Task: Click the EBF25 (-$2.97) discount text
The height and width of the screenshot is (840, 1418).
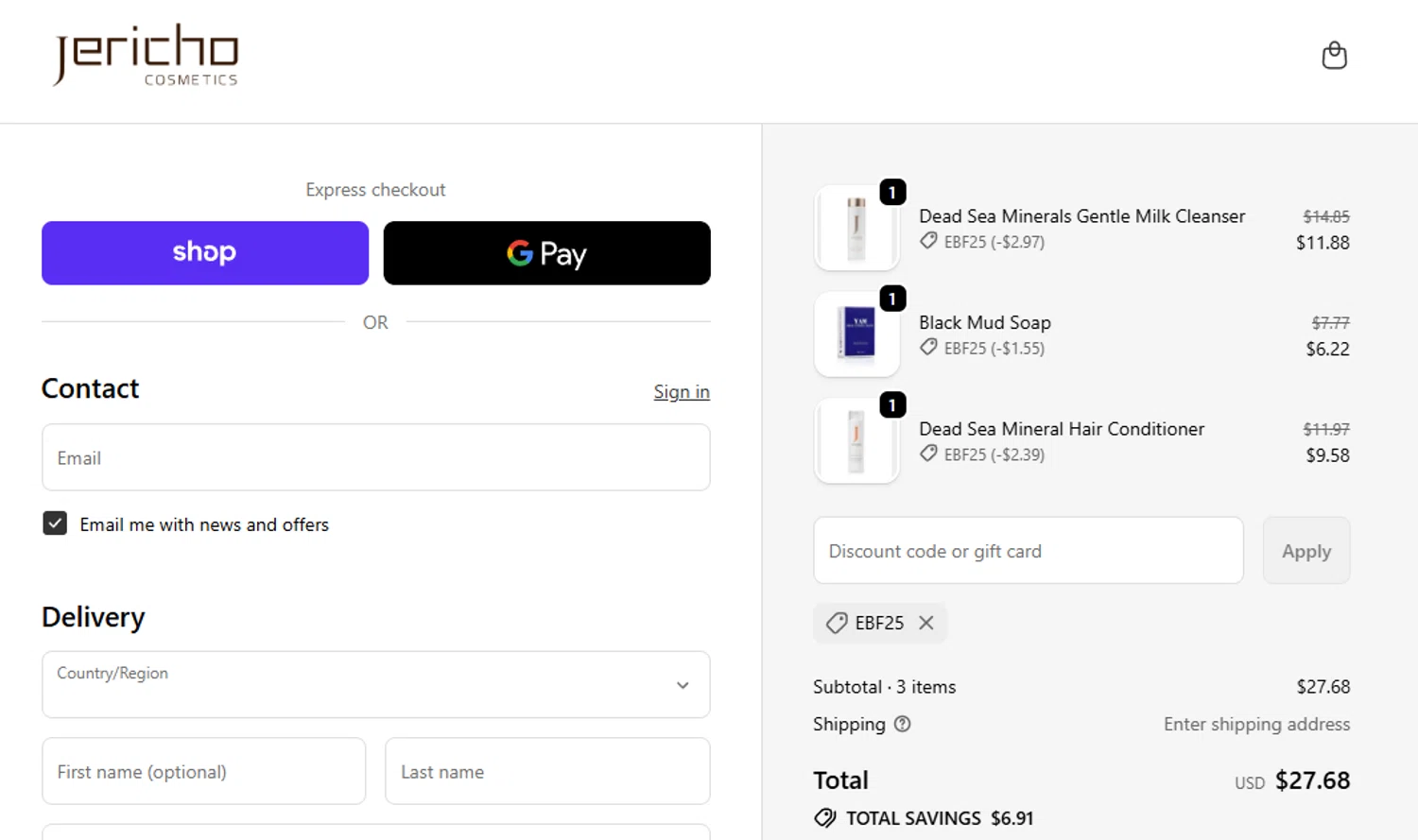Action: coord(994,242)
